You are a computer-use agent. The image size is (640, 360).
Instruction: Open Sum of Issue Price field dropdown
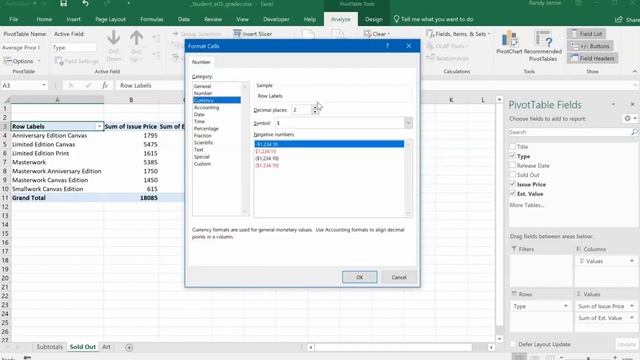(x=632, y=306)
